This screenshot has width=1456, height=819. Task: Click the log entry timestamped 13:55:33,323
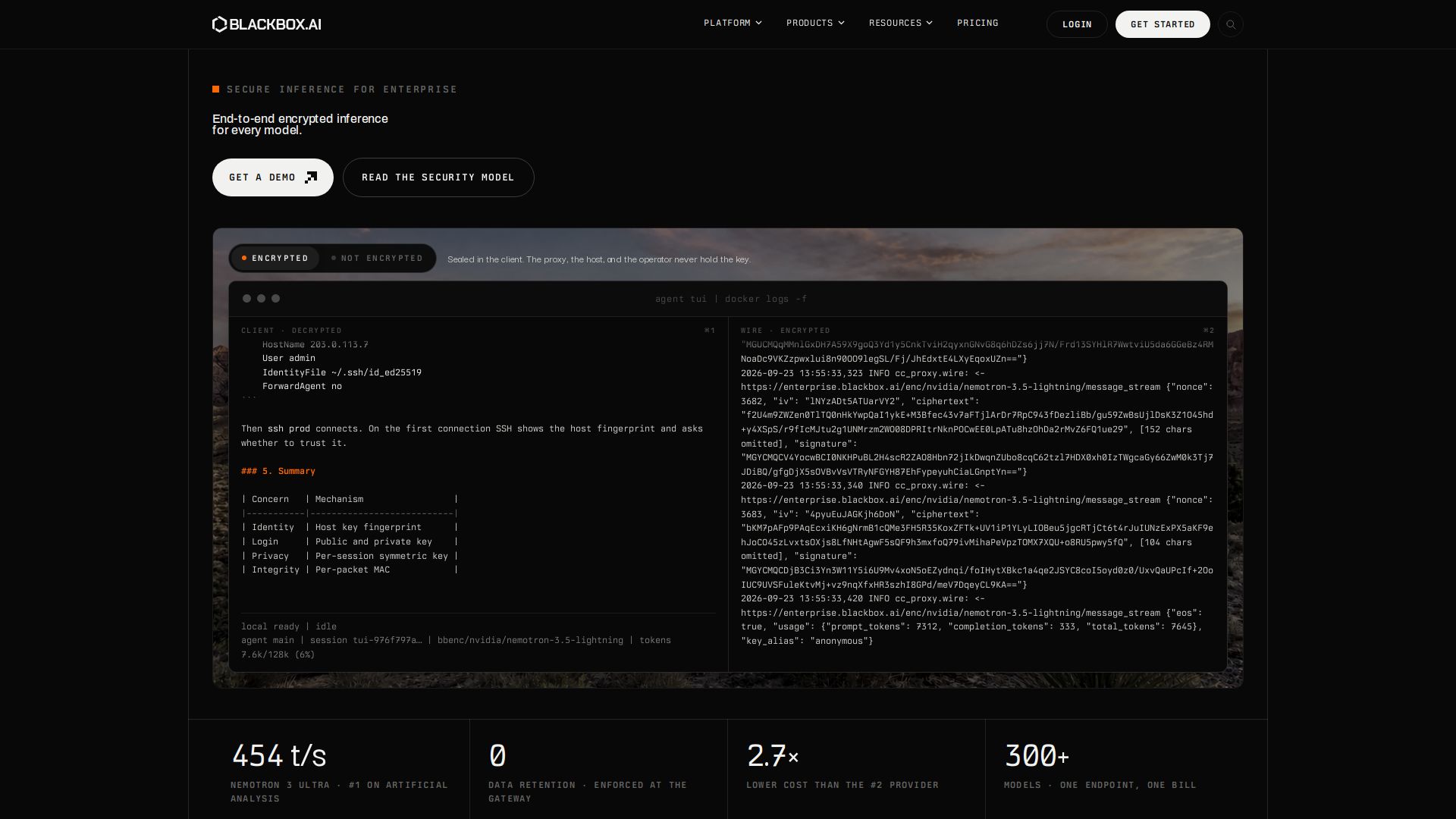[x=977, y=422]
